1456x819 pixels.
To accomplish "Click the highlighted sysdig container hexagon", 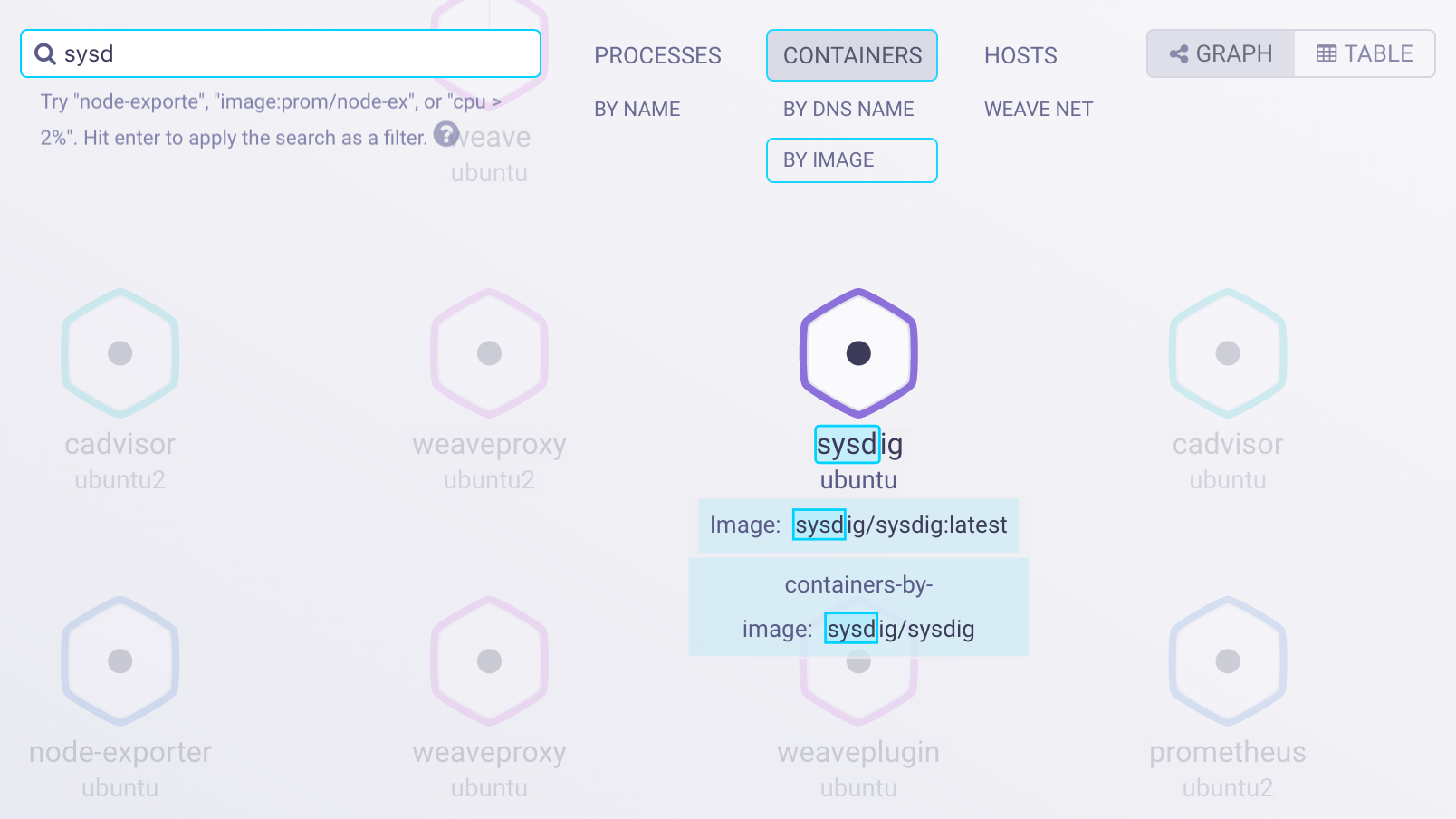I will [858, 353].
